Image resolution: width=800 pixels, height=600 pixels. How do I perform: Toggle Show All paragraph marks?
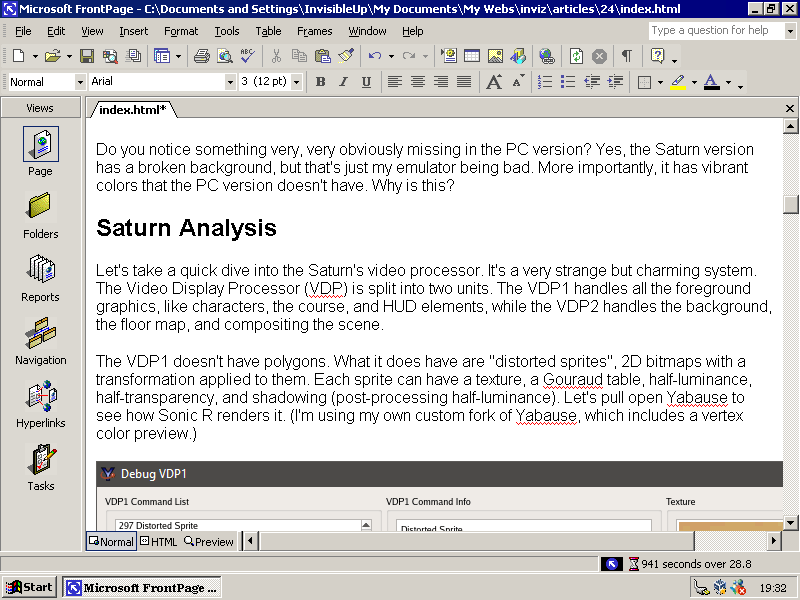coord(627,56)
